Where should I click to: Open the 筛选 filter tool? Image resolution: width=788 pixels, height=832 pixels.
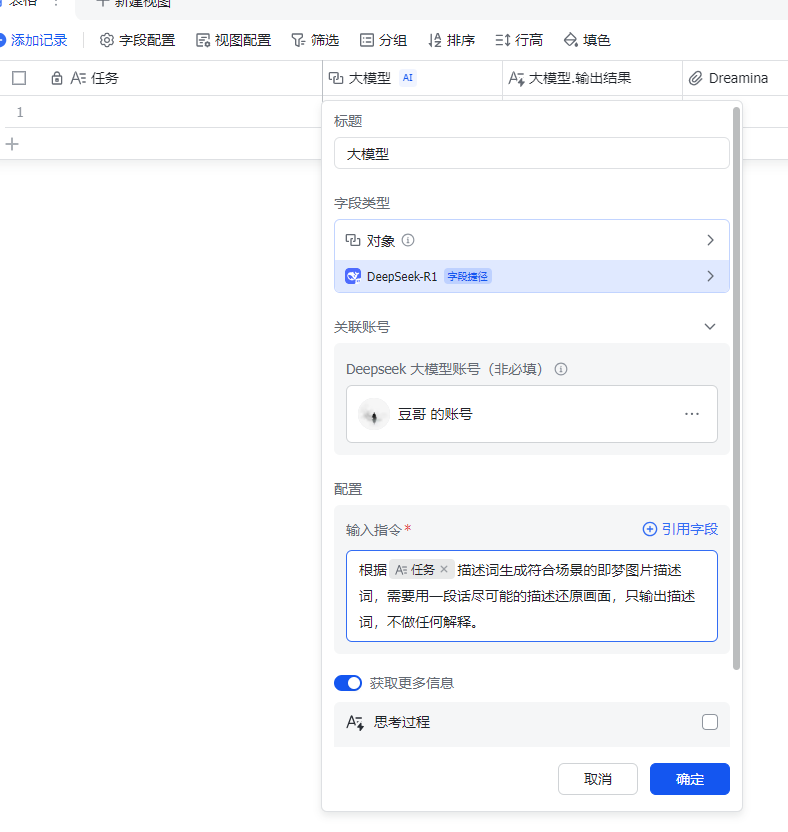315,40
